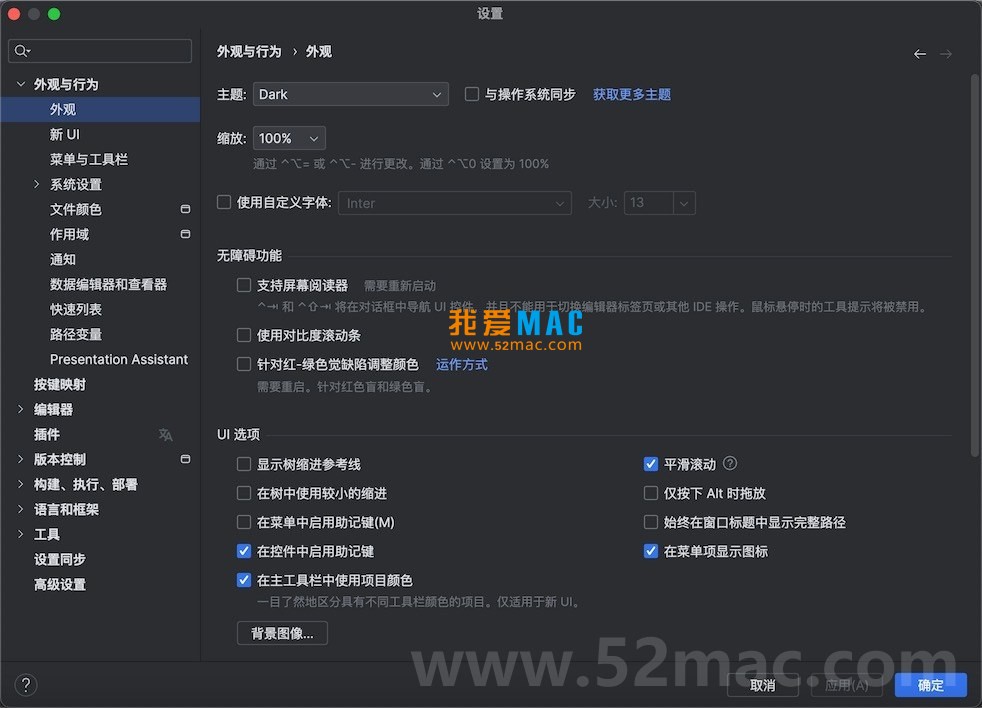Enable 与操作系统同步 checkbox

pos(472,94)
